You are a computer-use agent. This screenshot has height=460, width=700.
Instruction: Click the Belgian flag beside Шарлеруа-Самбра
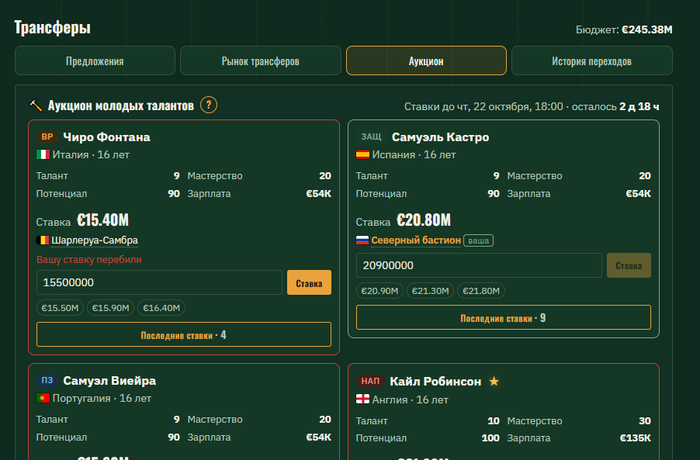(x=42, y=240)
